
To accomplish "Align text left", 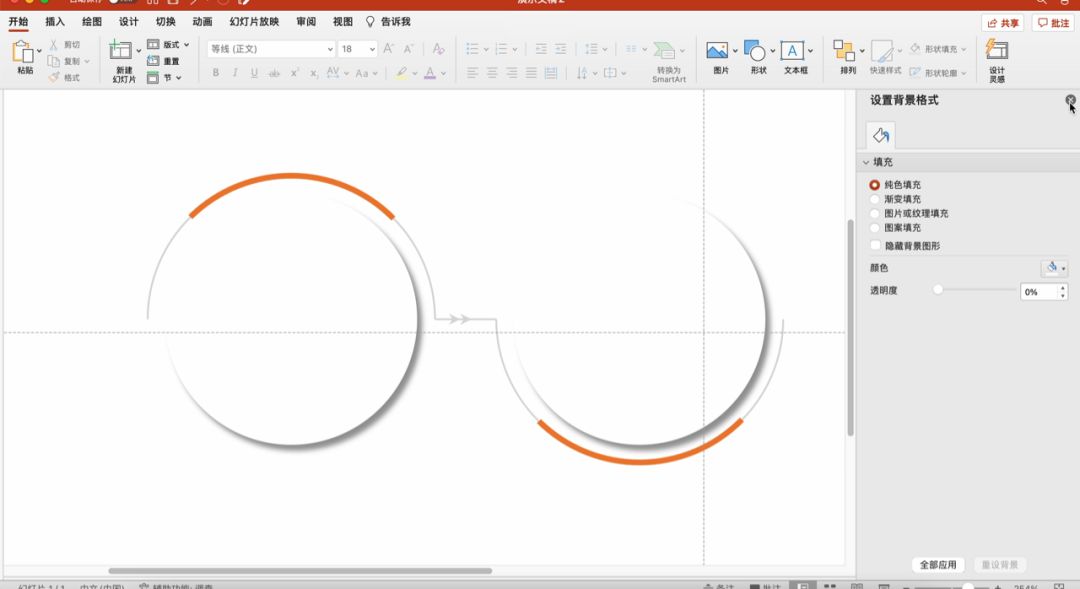I will coord(472,72).
